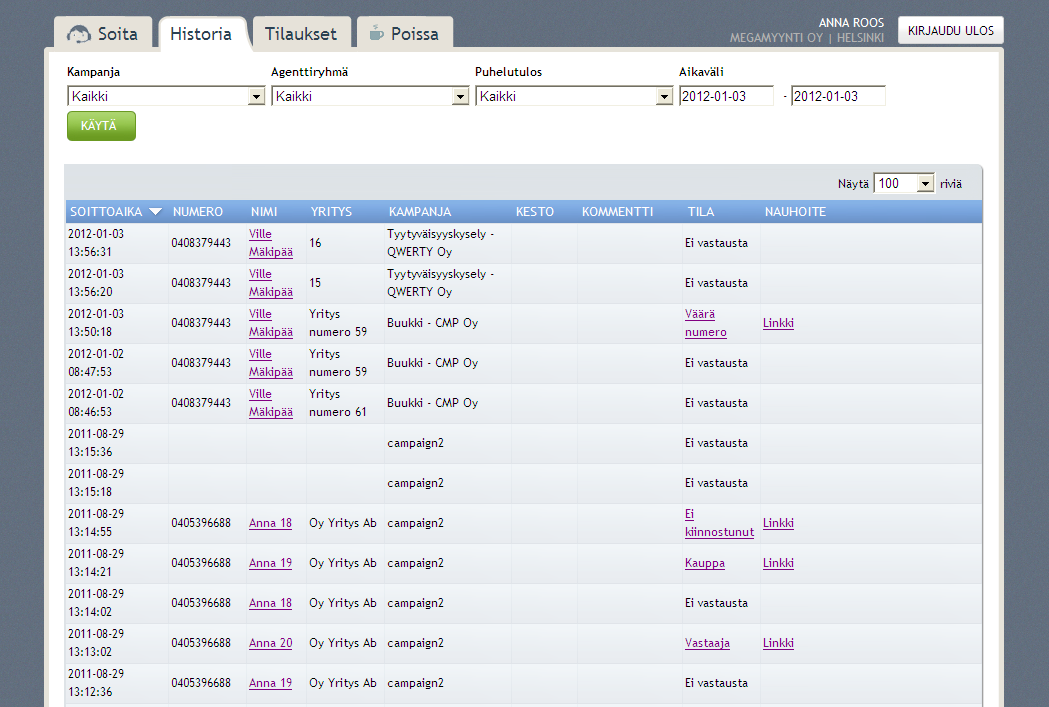Click the Aikaväli end date field
Screen dimensions: 1049x707
(838, 96)
